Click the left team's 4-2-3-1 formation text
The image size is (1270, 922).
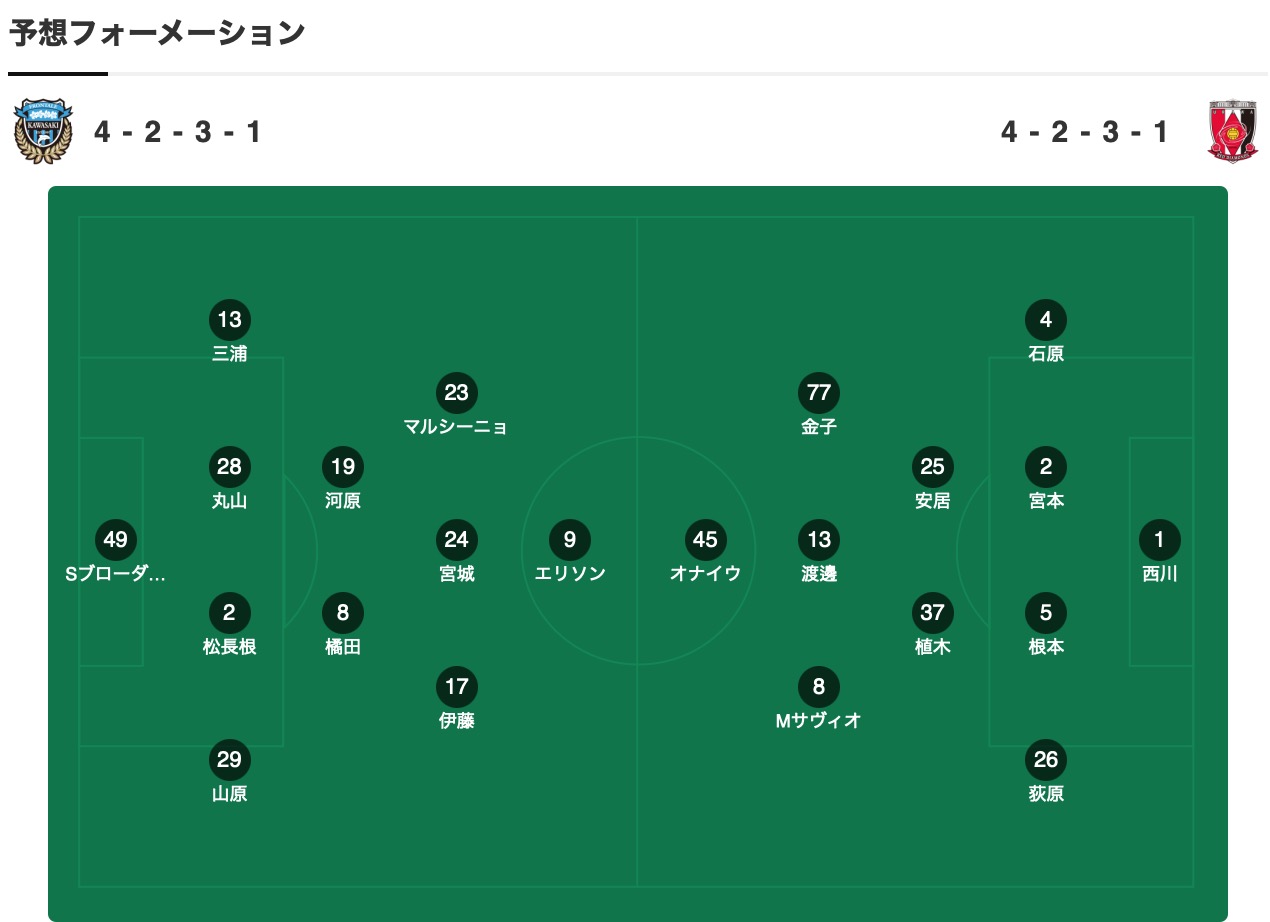tap(178, 132)
